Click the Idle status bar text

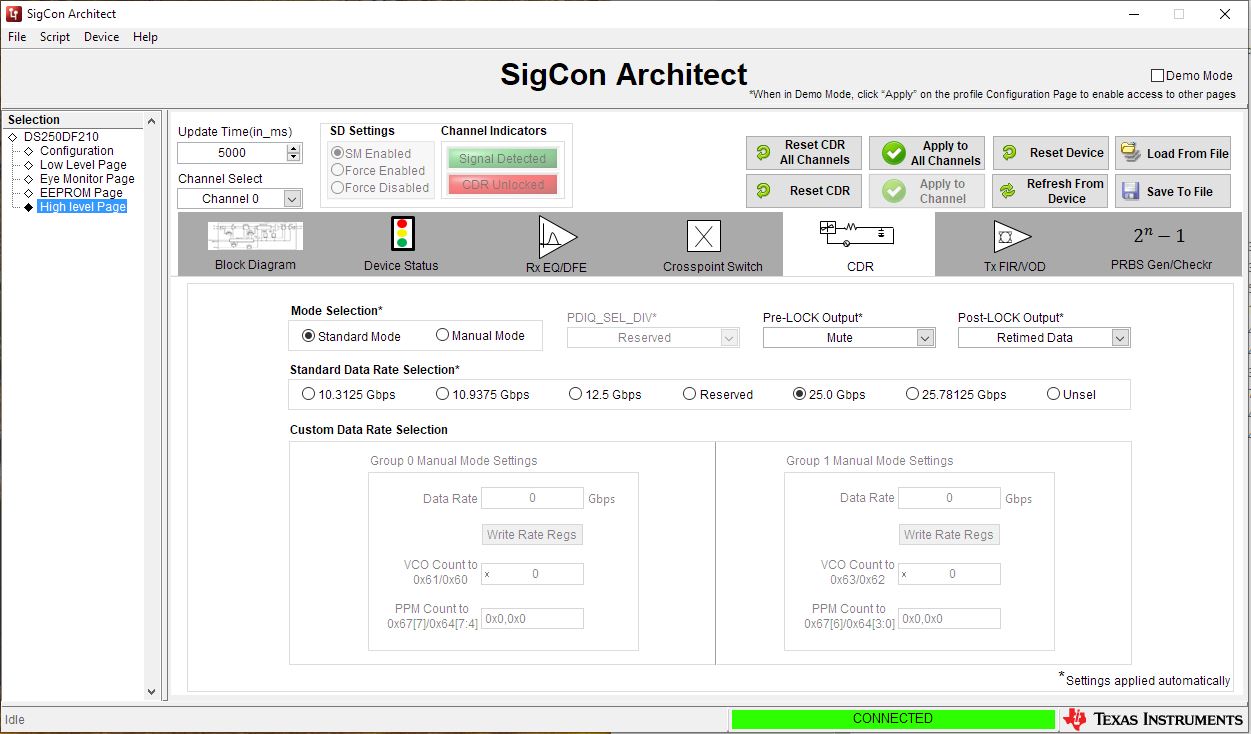pyautogui.click(x=15, y=719)
